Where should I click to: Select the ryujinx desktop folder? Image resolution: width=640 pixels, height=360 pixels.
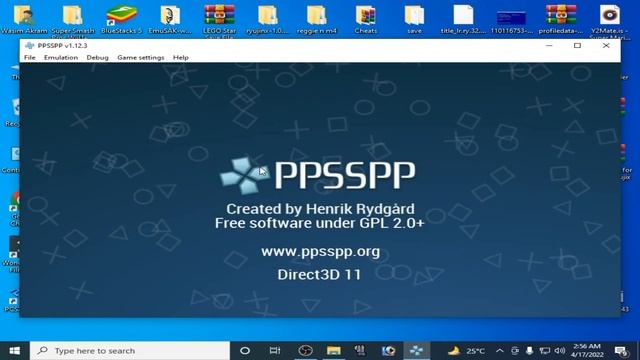tap(268, 20)
